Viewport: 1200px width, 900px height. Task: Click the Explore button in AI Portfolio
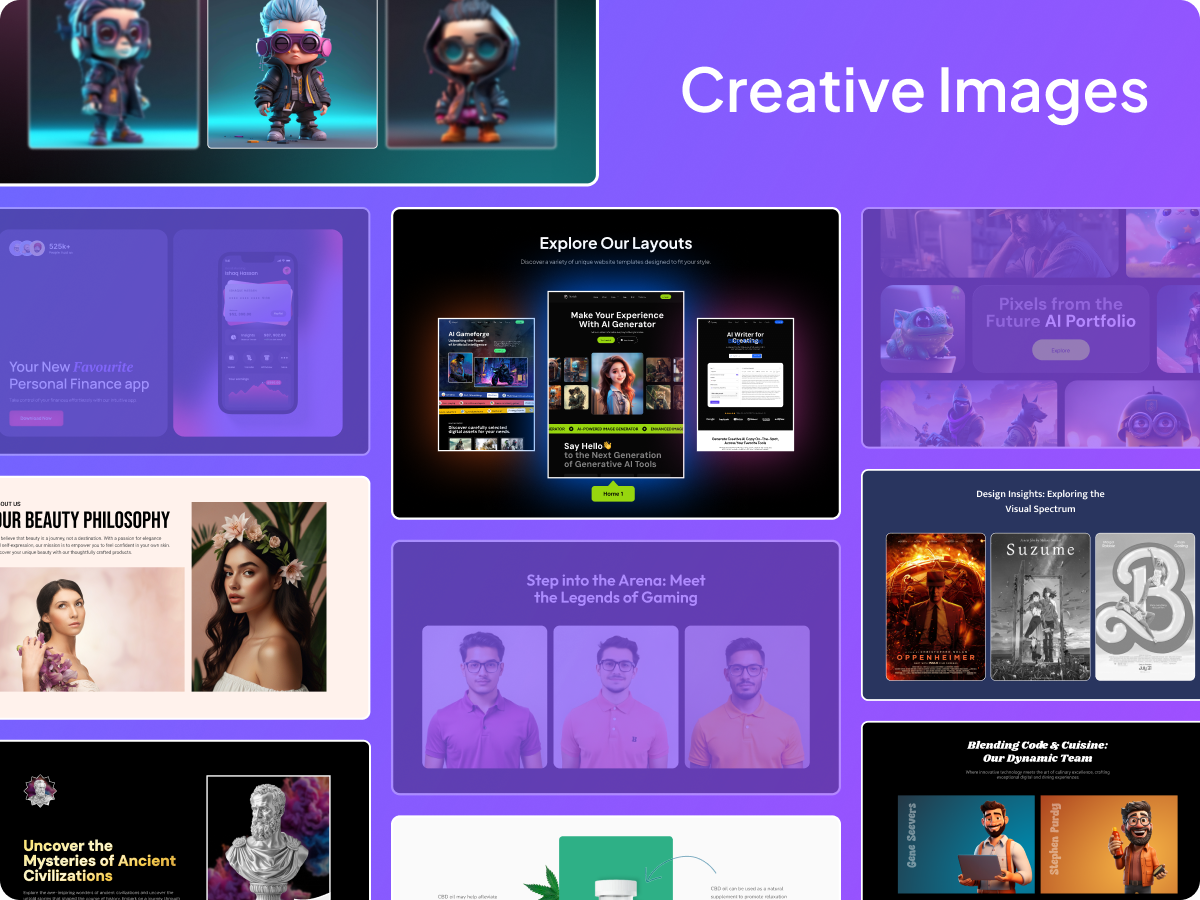tap(1060, 350)
